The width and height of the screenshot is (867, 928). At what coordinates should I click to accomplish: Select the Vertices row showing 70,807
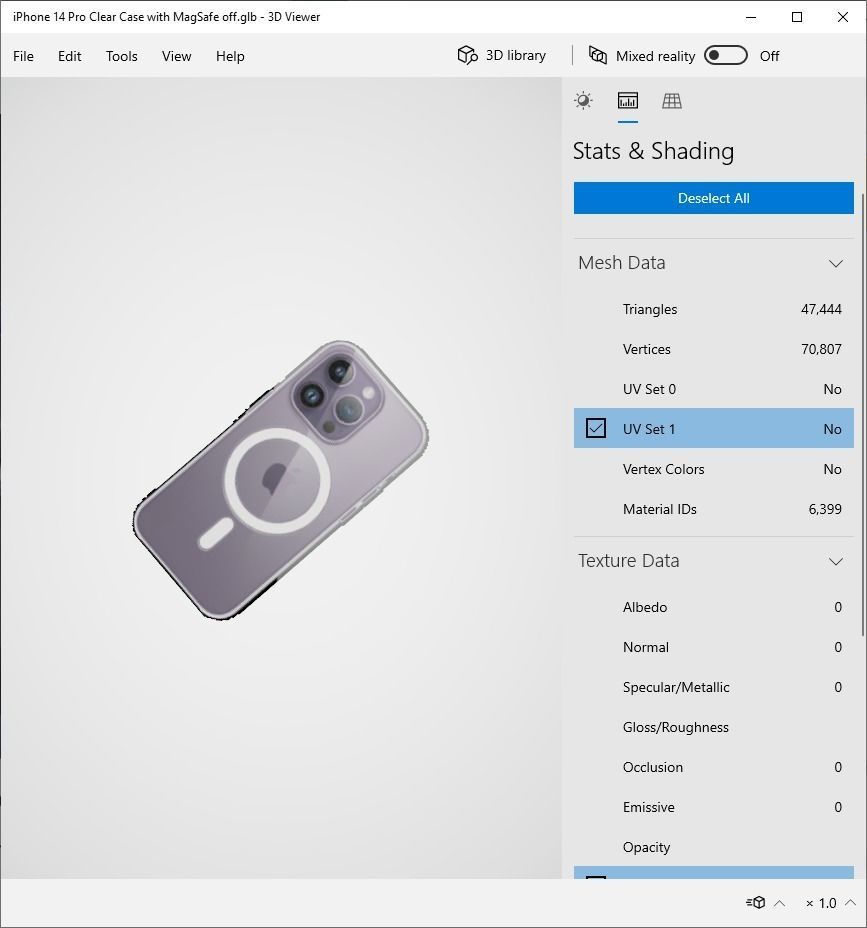point(714,349)
